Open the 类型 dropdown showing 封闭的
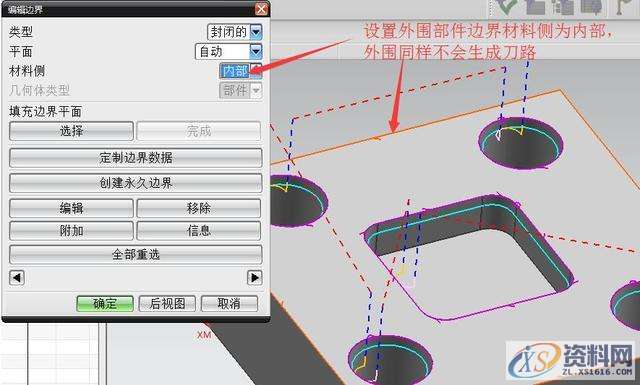The image size is (640, 385). pyautogui.click(x=235, y=32)
